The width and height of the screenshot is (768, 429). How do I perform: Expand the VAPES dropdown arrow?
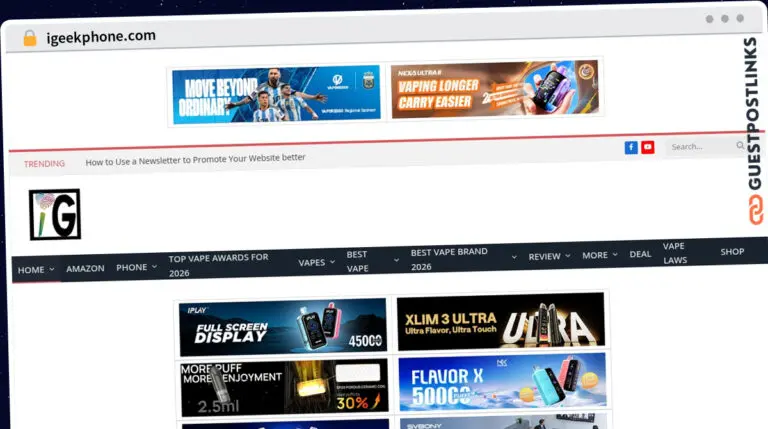[332, 262]
